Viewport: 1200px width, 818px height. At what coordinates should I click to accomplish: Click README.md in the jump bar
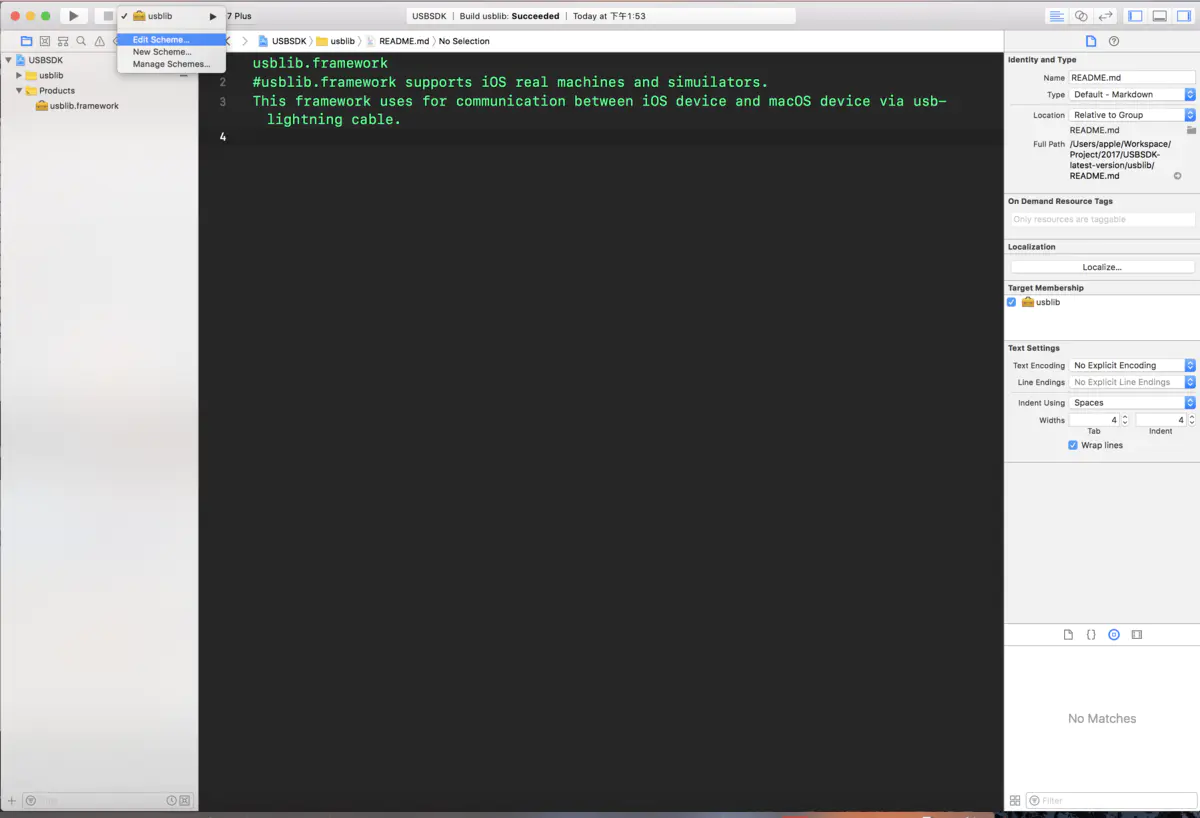[398, 41]
